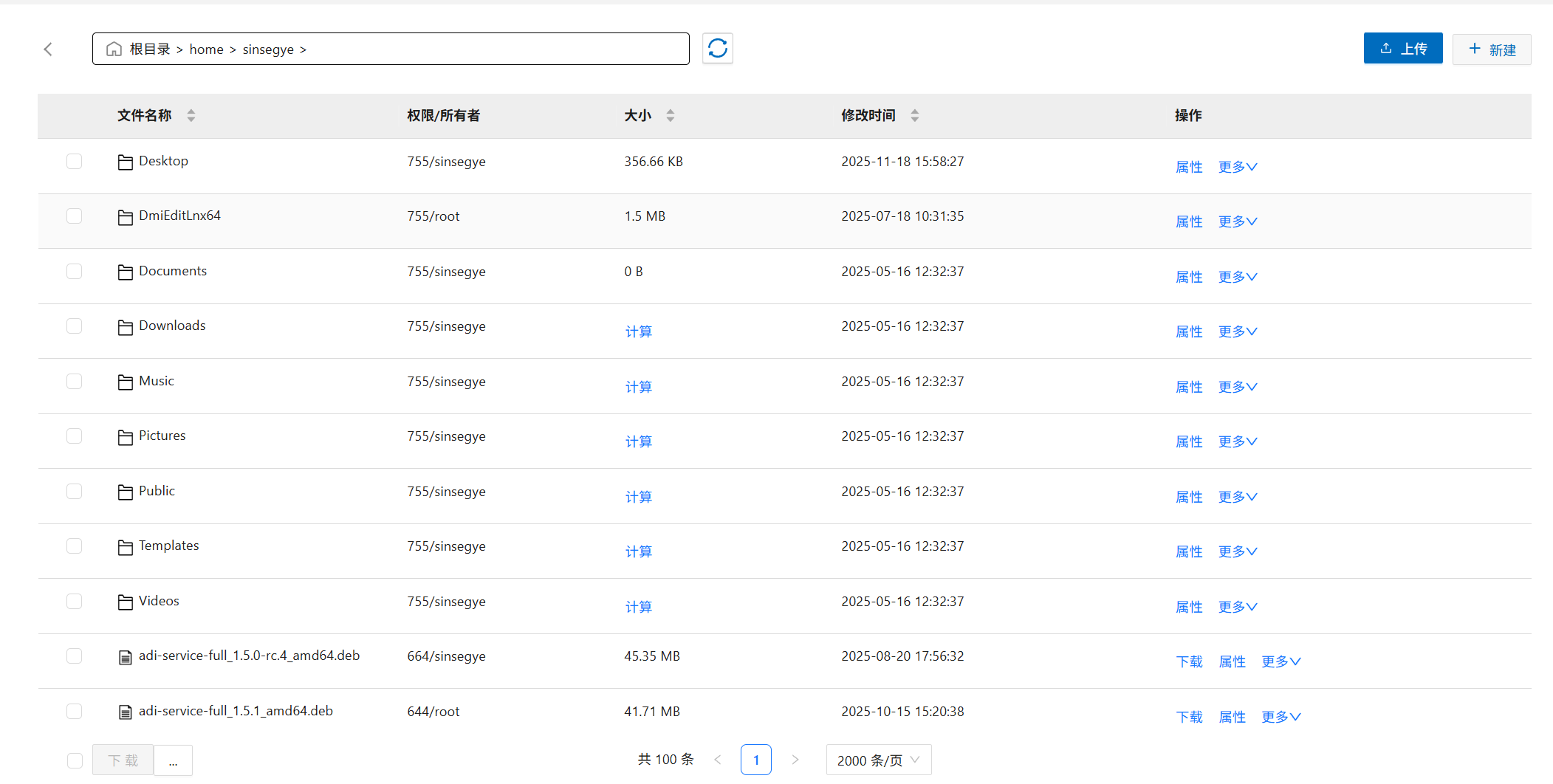
Task: Click the home icon in path bar
Action: tap(114, 49)
